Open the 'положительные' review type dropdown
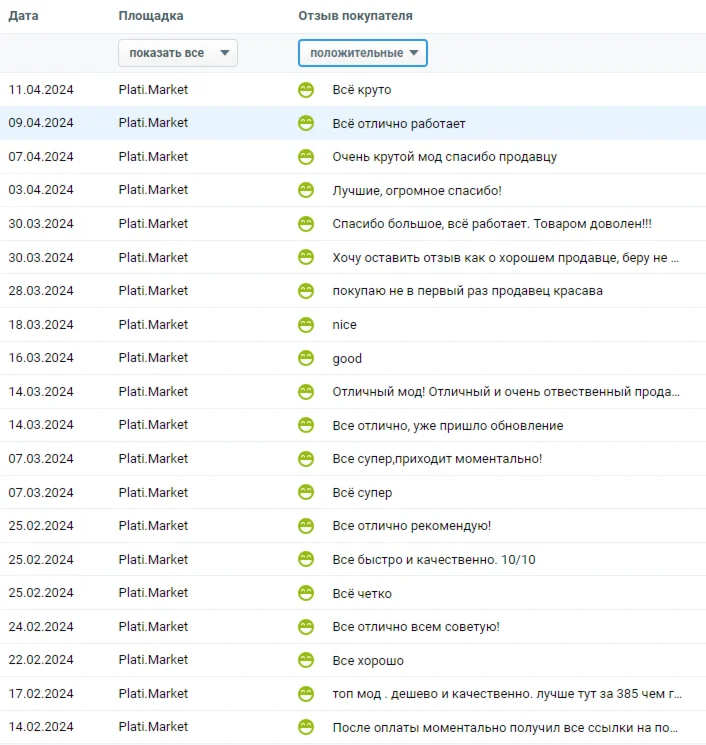Image resolution: width=706 pixels, height=745 pixels. tap(363, 53)
